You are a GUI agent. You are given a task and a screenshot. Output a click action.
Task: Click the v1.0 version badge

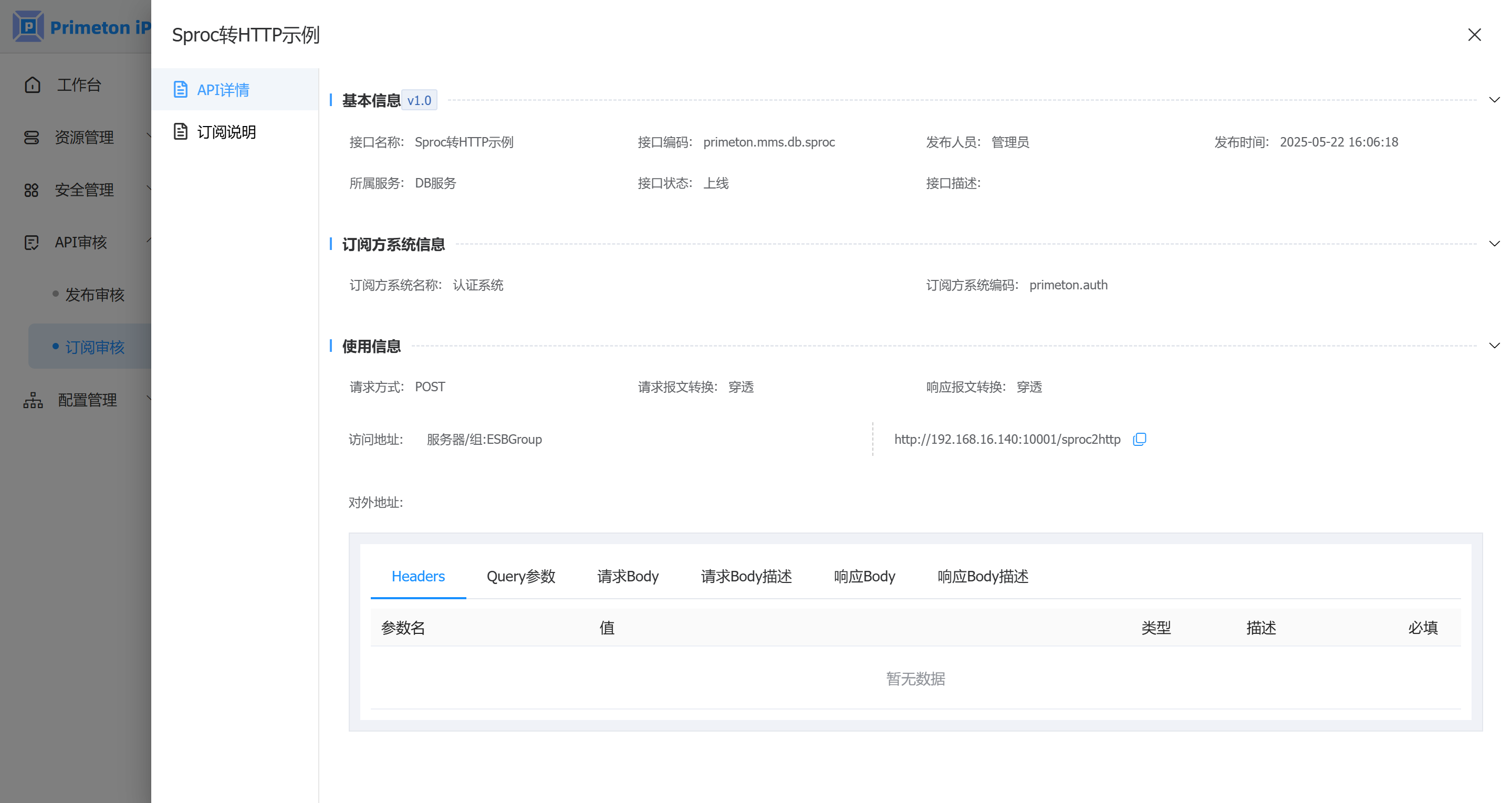419,100
